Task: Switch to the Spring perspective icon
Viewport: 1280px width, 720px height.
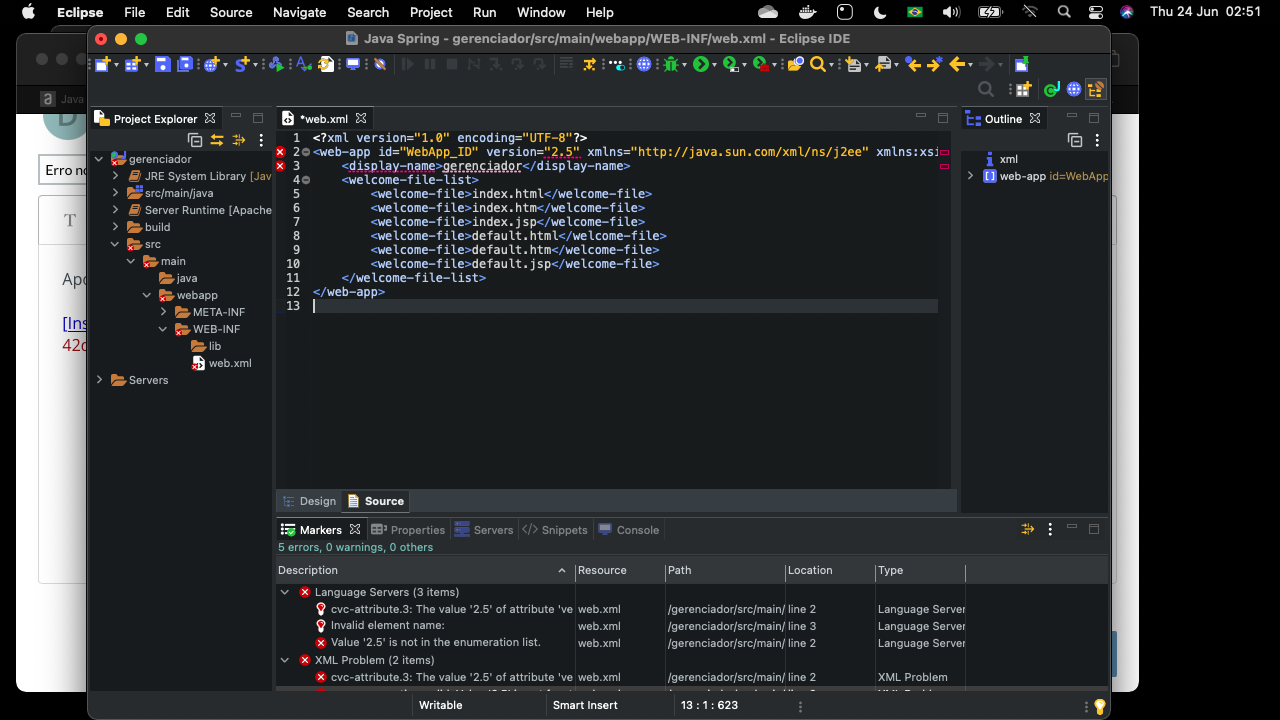Action: coord(1050,89)
